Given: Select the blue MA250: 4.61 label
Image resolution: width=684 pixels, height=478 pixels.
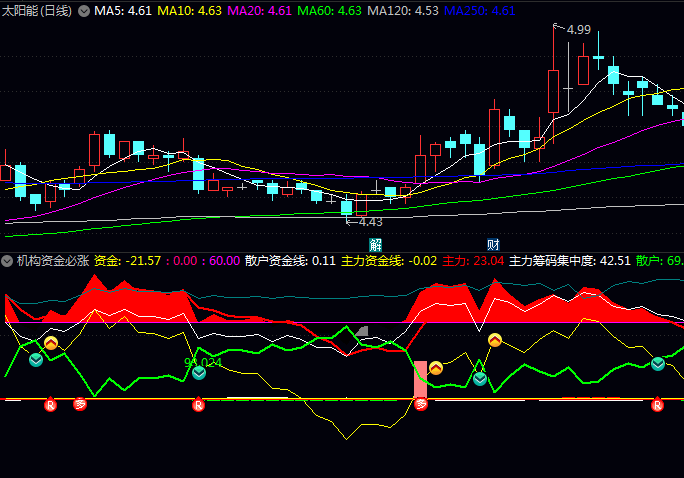Looking at the screenshot, I should pos(479,11).
